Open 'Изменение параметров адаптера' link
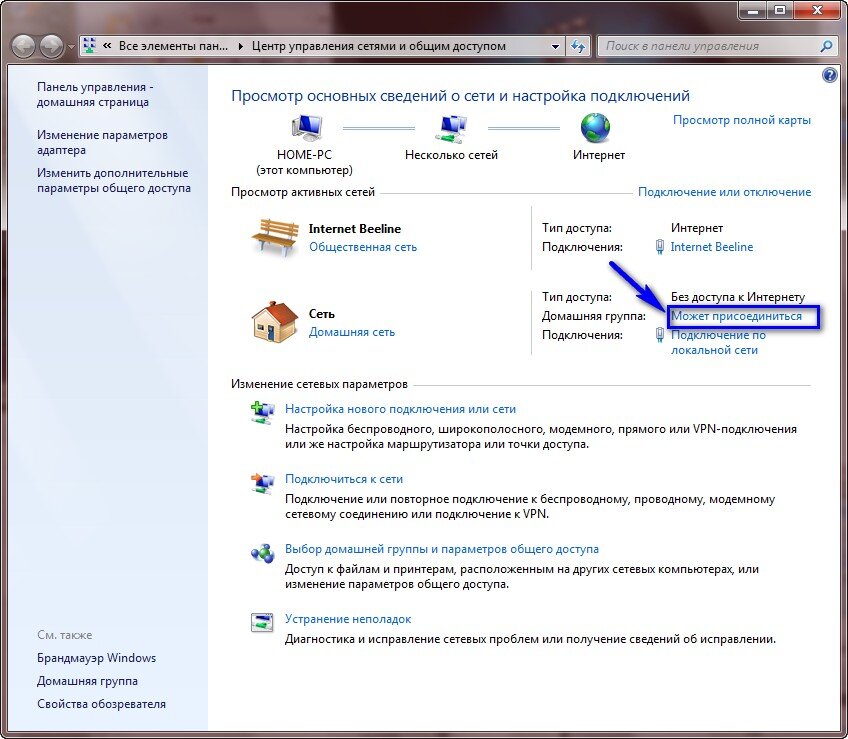848x739 pixels. pyautogui.click(x=102, y=142)
